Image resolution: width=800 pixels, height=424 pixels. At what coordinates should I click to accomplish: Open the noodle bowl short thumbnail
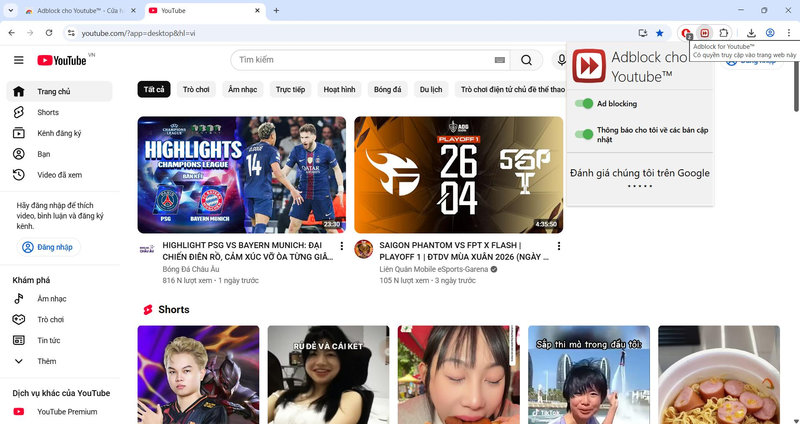tap(719, 375)
